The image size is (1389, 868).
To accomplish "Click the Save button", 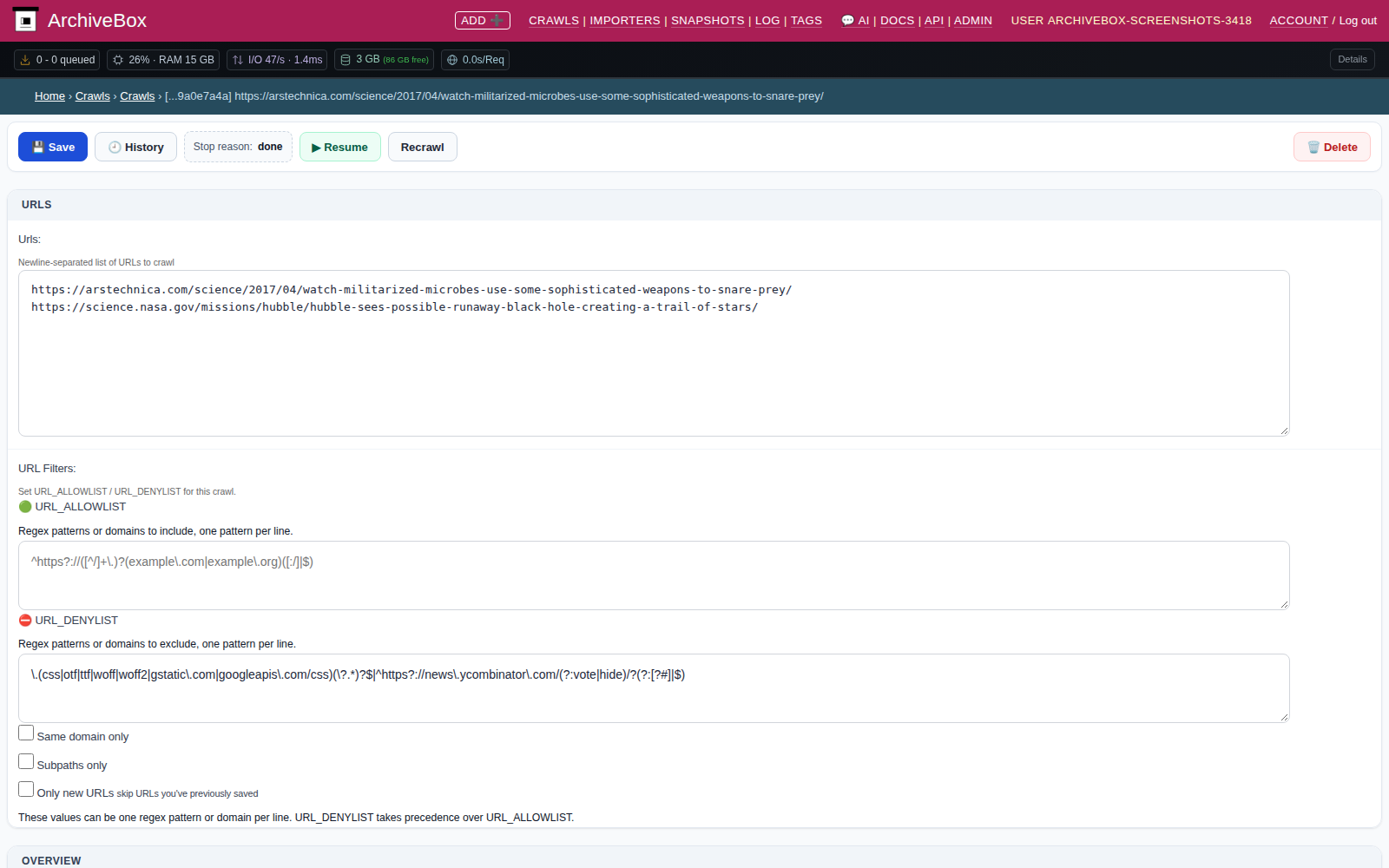I will (x=53, y=147).
